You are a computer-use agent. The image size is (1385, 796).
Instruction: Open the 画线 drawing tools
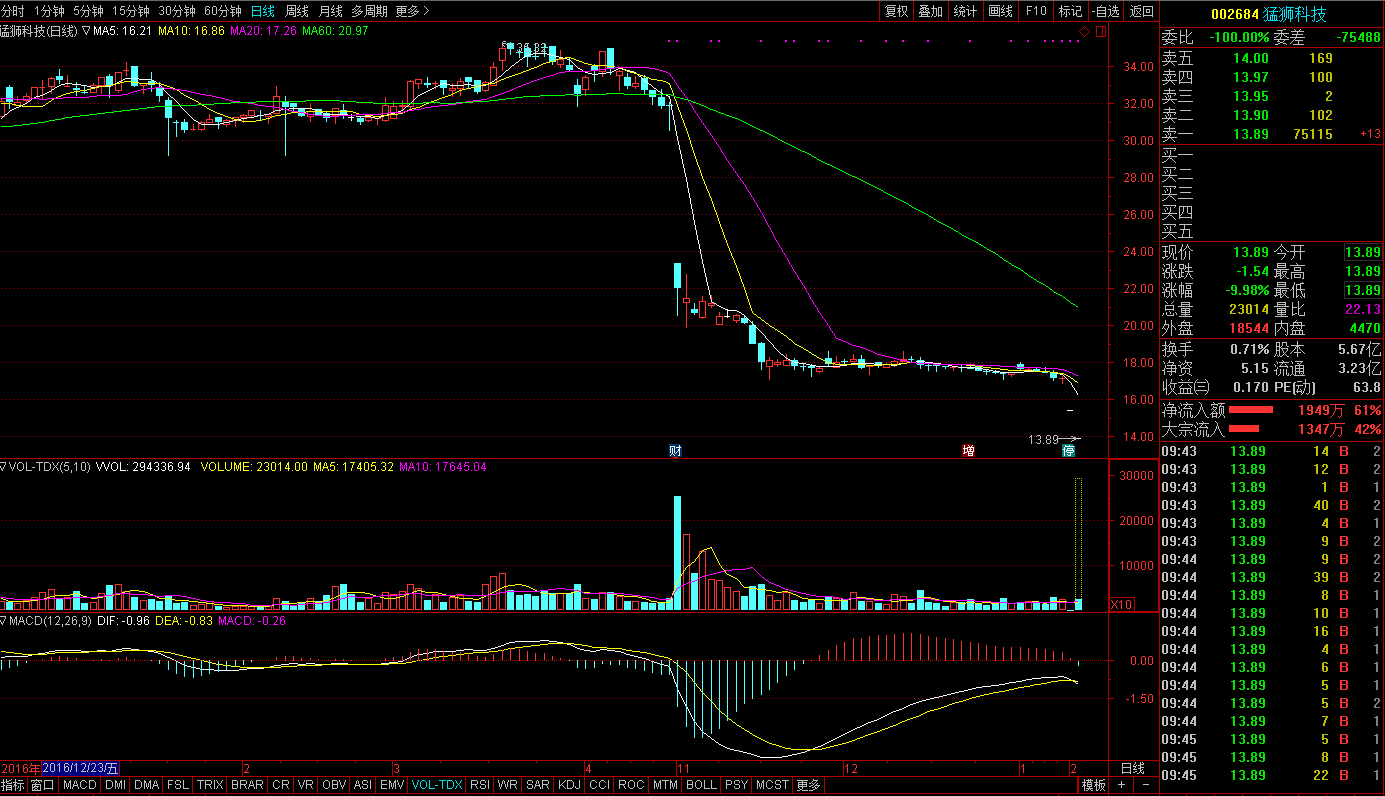pyautogui.click(x=1000, y=11)
